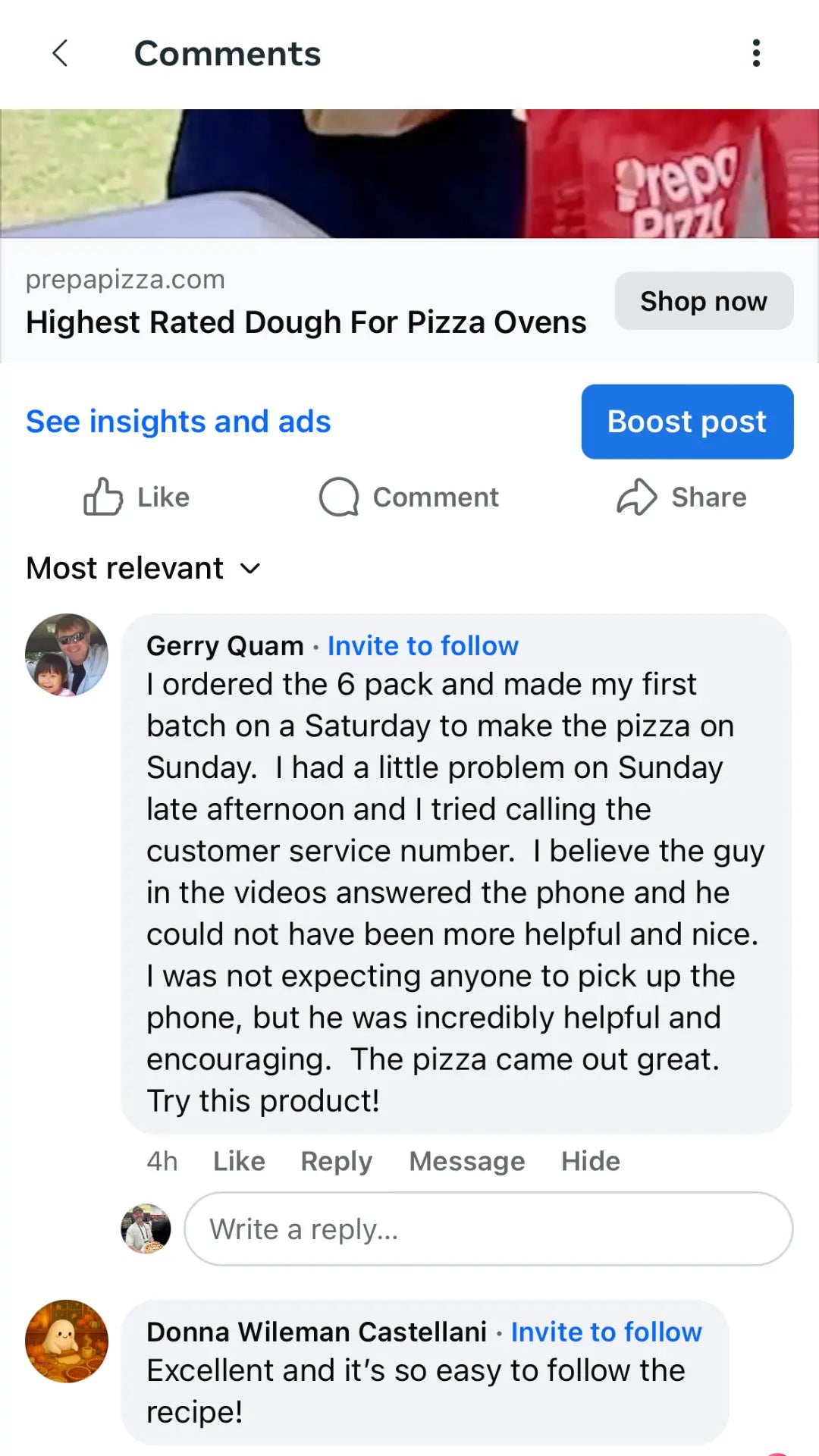Tap the Comment speech bubble icon
819x1456 pixels.
click(x=338, y=497)
